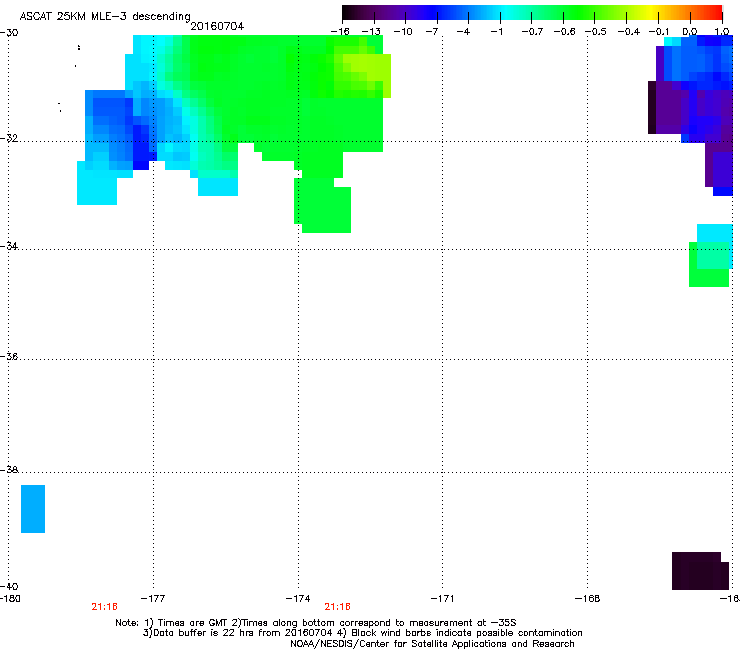Click the latitude axis label "-36"
This screenshot has width=740, height=650.
[x=9, y=356]
